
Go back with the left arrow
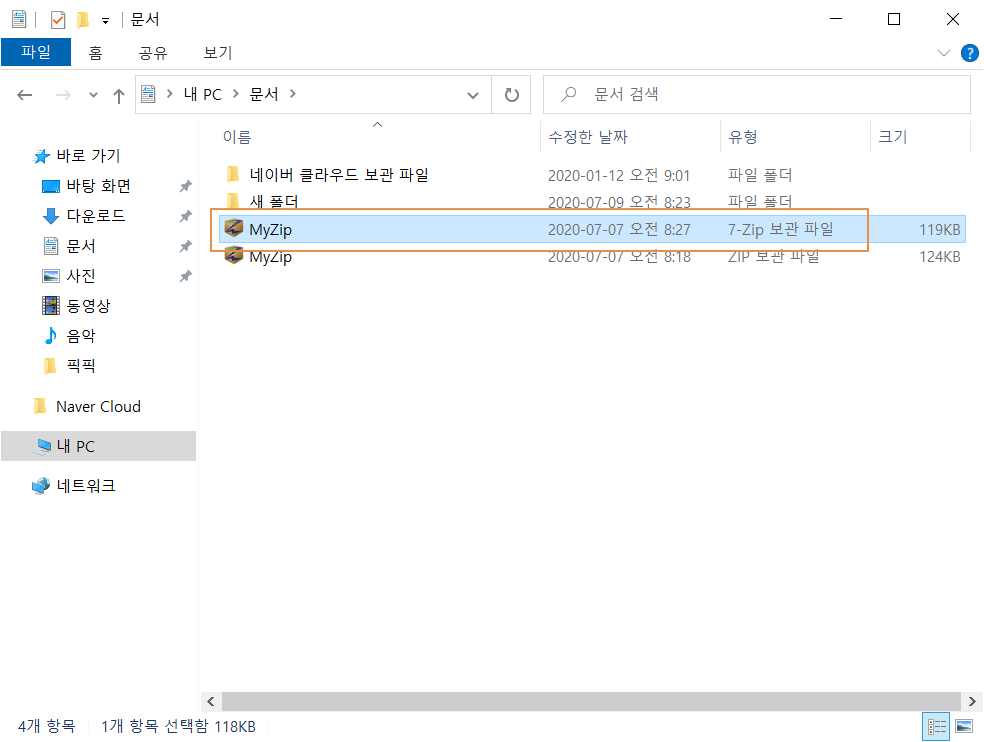(24, 95)
